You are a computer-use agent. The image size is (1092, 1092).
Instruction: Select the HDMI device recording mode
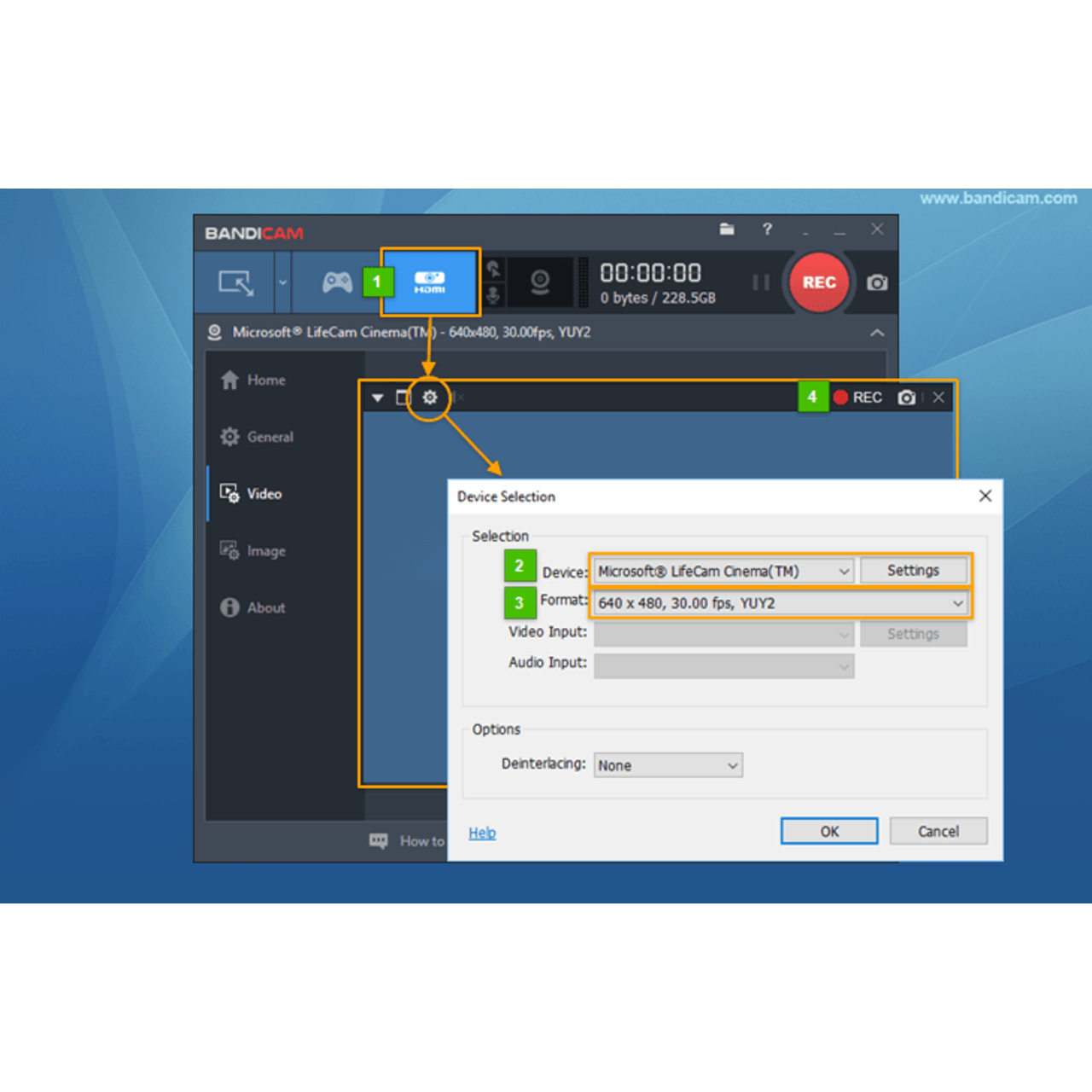(x=430, y=282)
